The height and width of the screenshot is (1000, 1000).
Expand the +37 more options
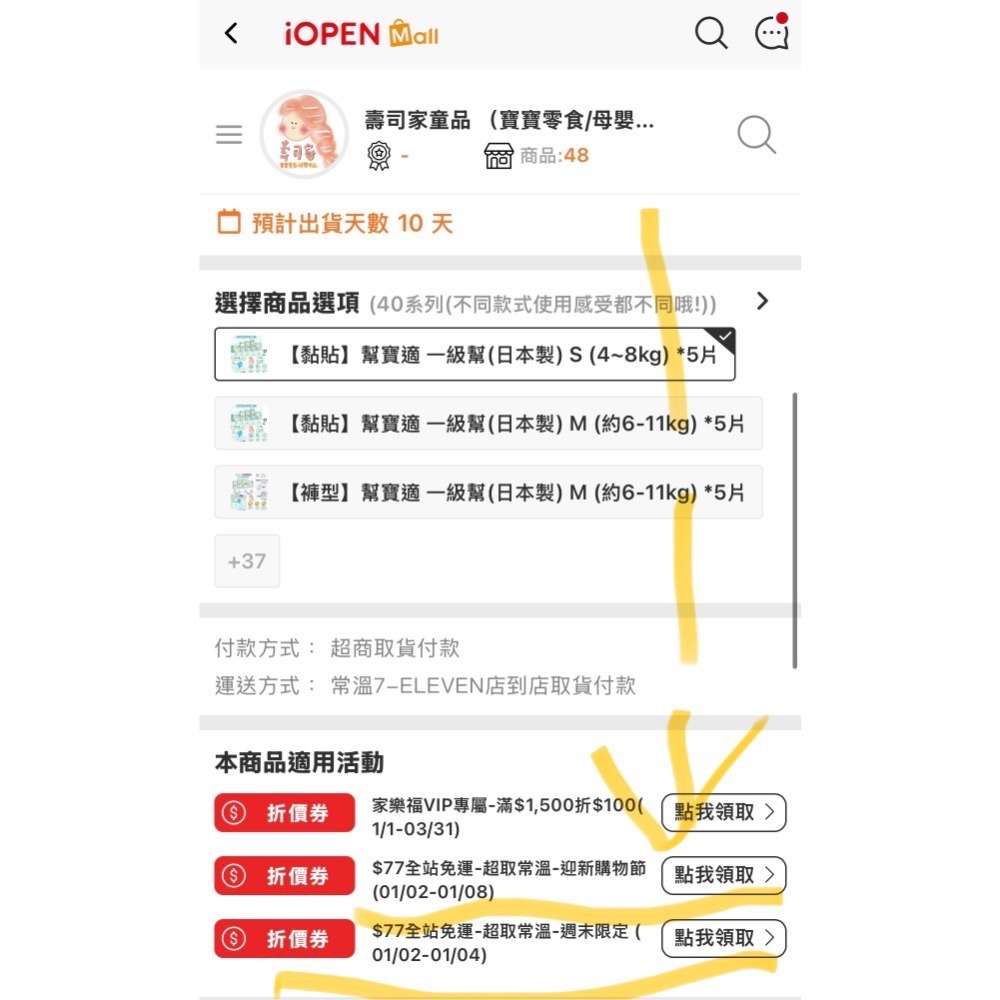pos(247,561)
